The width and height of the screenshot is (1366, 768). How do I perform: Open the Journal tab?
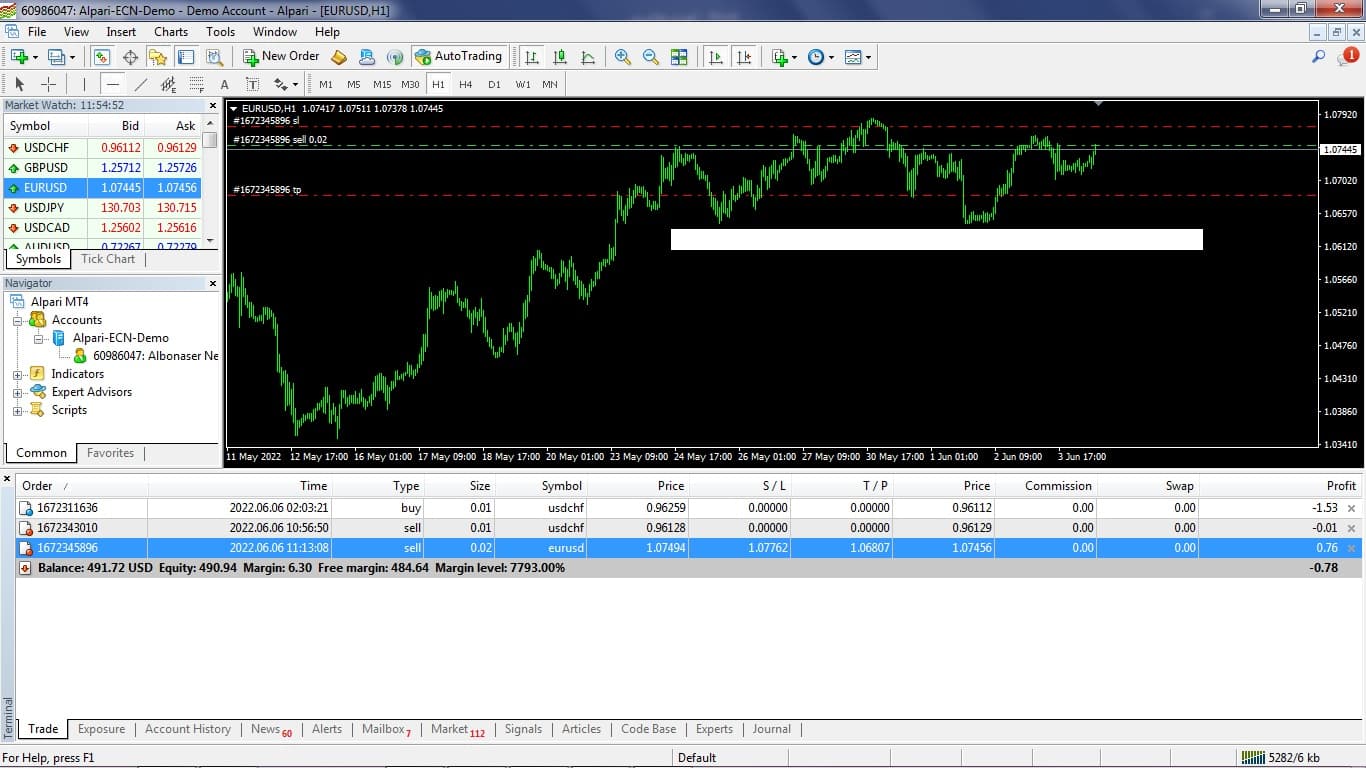click(x=771, y=729)
